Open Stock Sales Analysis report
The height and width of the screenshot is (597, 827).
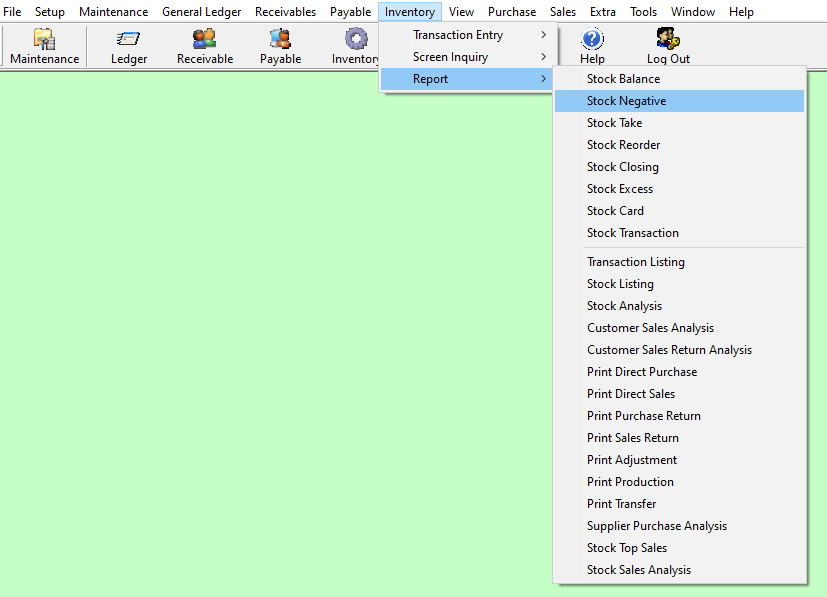pos(679,570)
